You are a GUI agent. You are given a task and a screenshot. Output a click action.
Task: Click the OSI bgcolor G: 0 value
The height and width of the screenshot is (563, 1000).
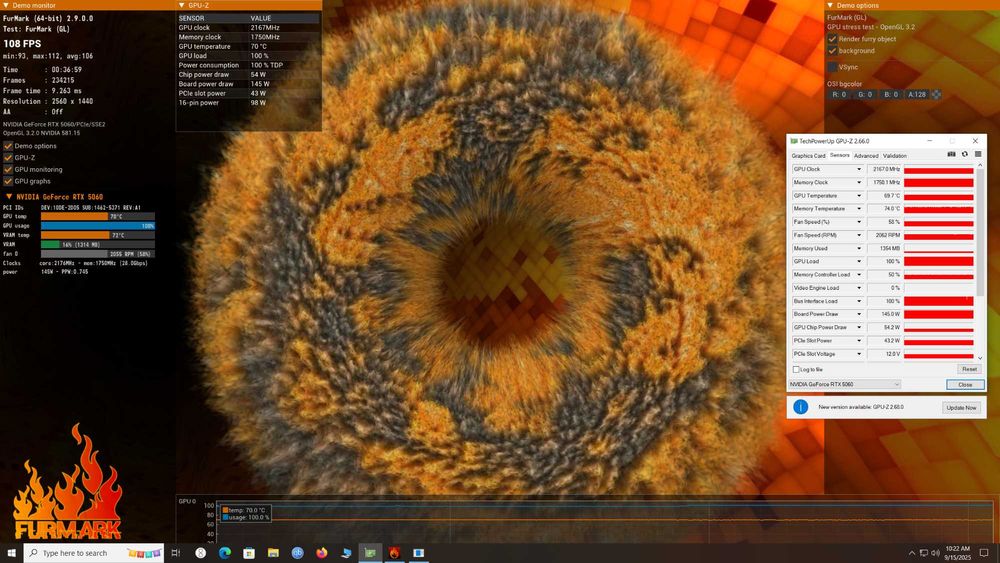(865, 94)
